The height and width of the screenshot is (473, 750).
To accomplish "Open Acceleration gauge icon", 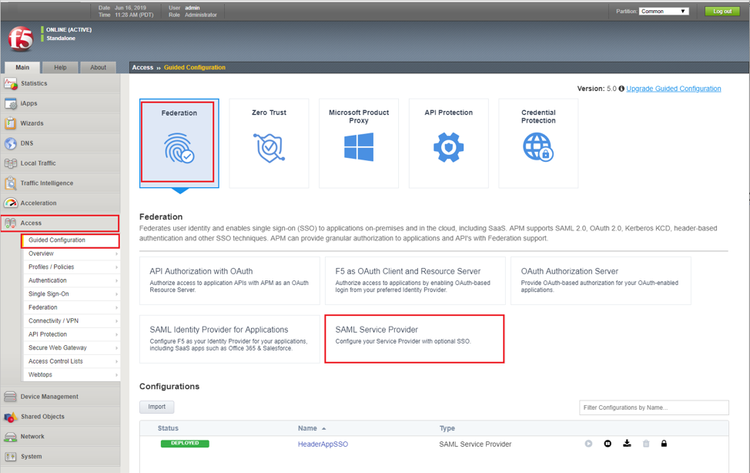I will (11, 203).
